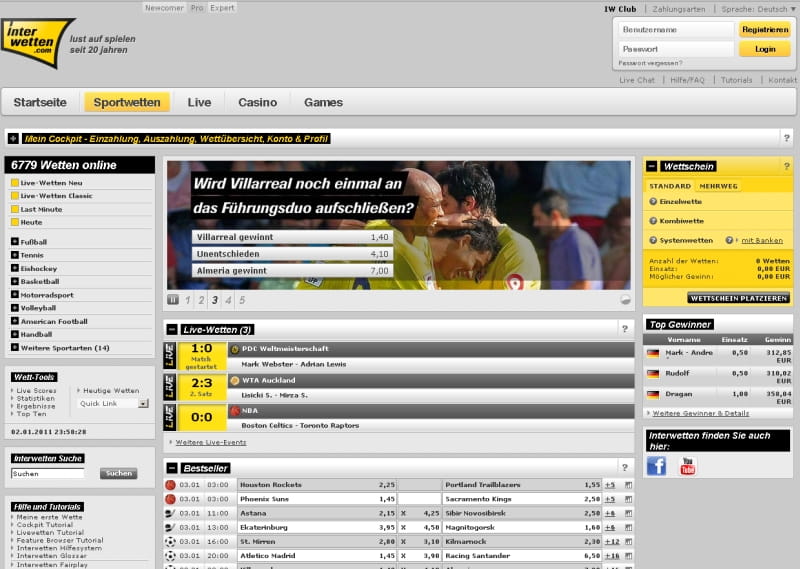This screenshot has height=569, width=800.
Task: Show banner slide 1
Action: [x=188, y=300]
